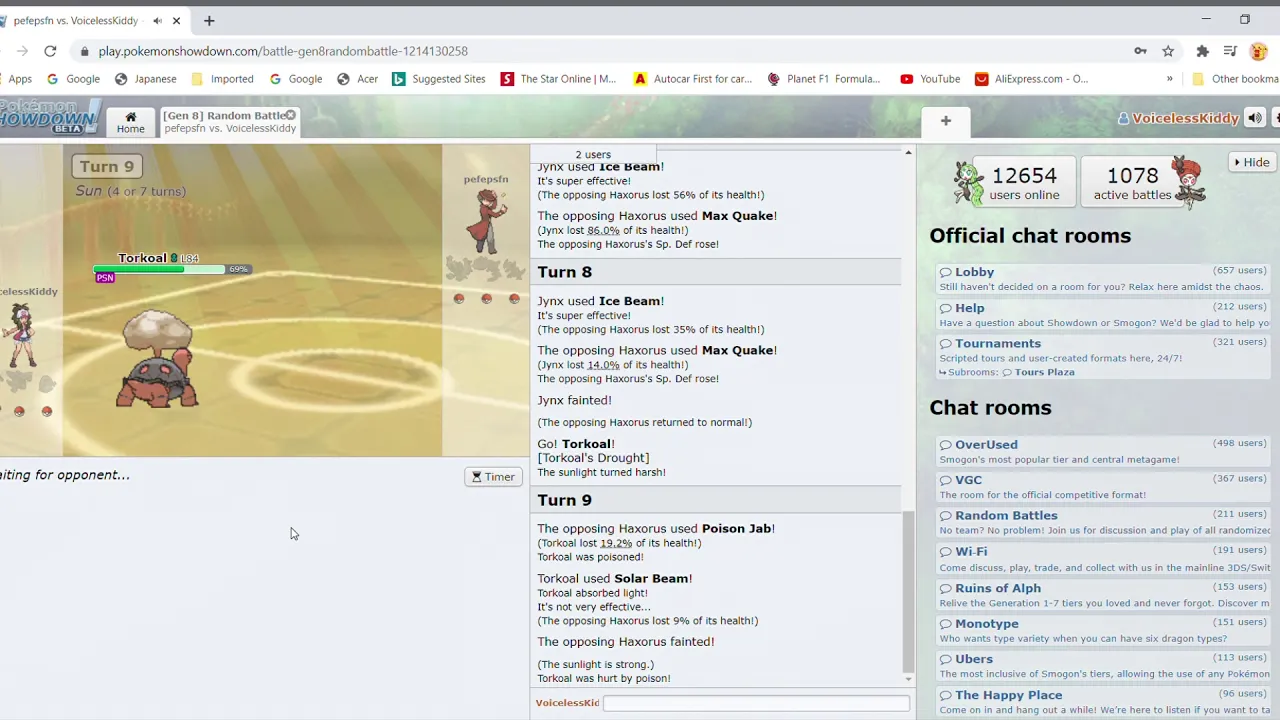1280x720 pixels.
Task: Open The Star Online bookmark
Action: click(x=558, y=79)
